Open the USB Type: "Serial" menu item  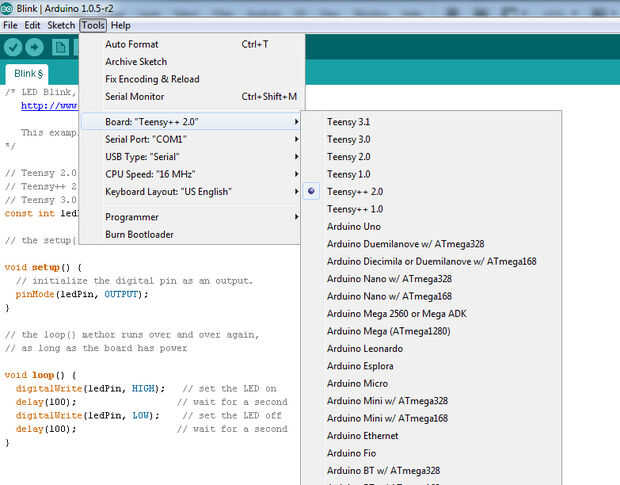[x=191, y=157]
